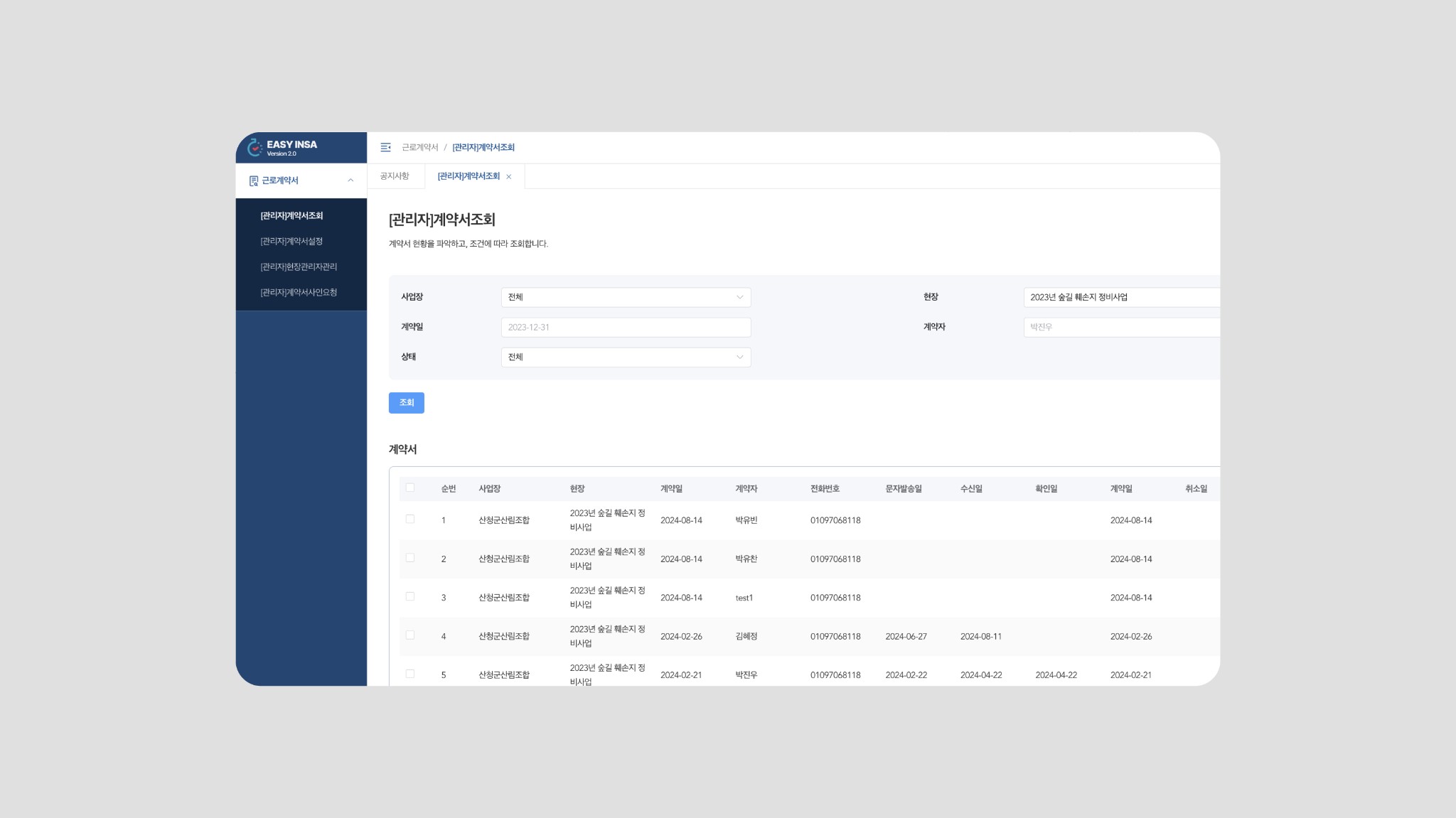Image resolution: width=1456 pixels, height=818 pixels.
Task: Open [관리자]계약서설정 in the sidebar
Action: 291,242
